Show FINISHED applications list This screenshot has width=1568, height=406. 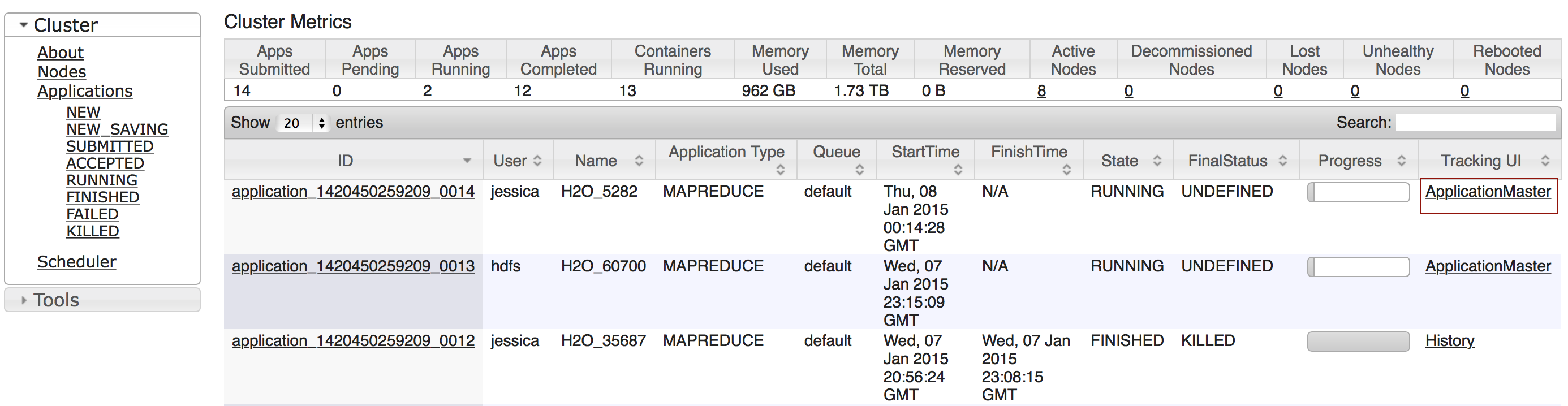click(102, 197)
